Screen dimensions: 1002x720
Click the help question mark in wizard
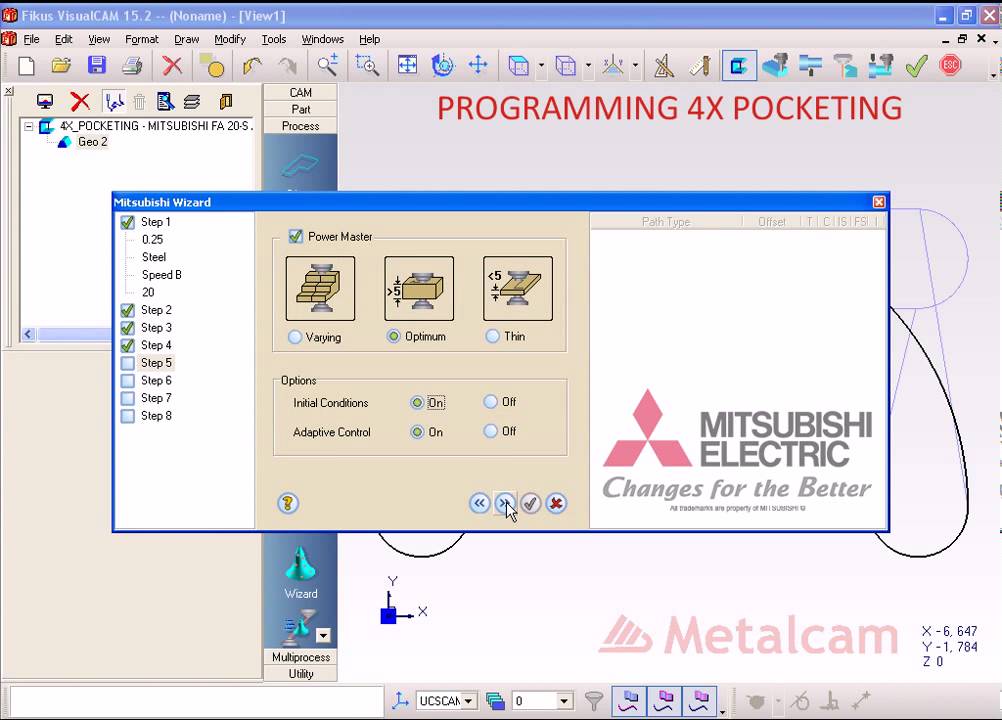[288, 503]
